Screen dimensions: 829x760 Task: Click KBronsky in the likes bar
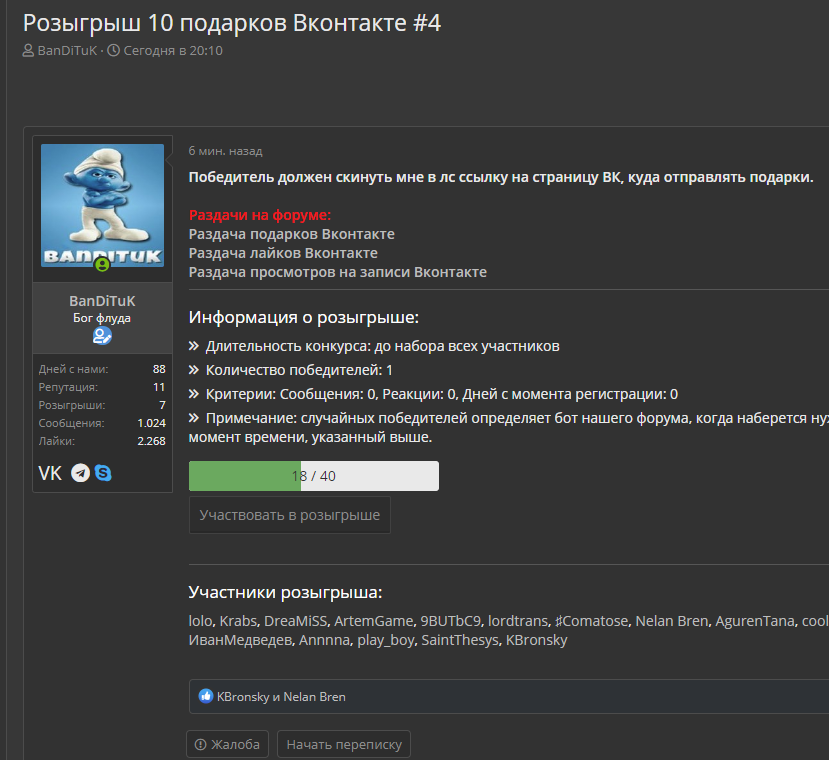[x=243, y=697]
